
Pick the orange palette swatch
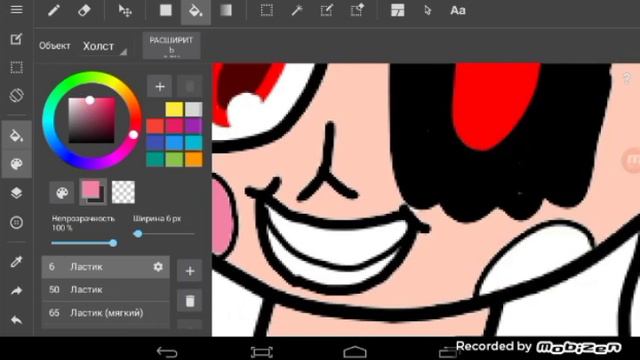(193, 159)
